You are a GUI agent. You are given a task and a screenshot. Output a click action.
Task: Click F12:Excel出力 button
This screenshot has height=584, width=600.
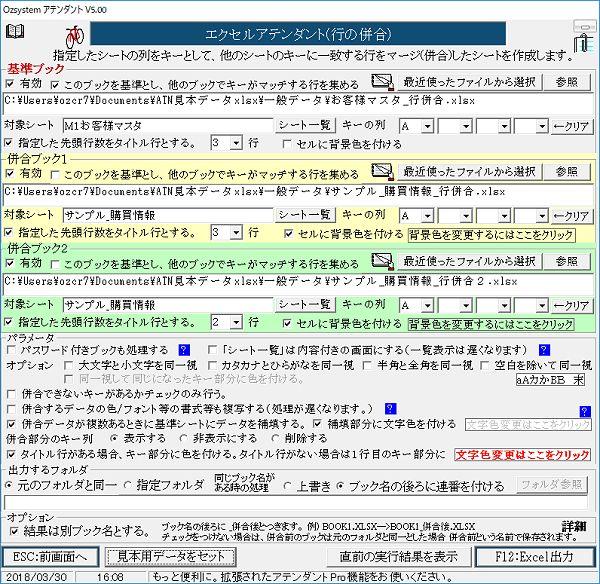(535, 556)
